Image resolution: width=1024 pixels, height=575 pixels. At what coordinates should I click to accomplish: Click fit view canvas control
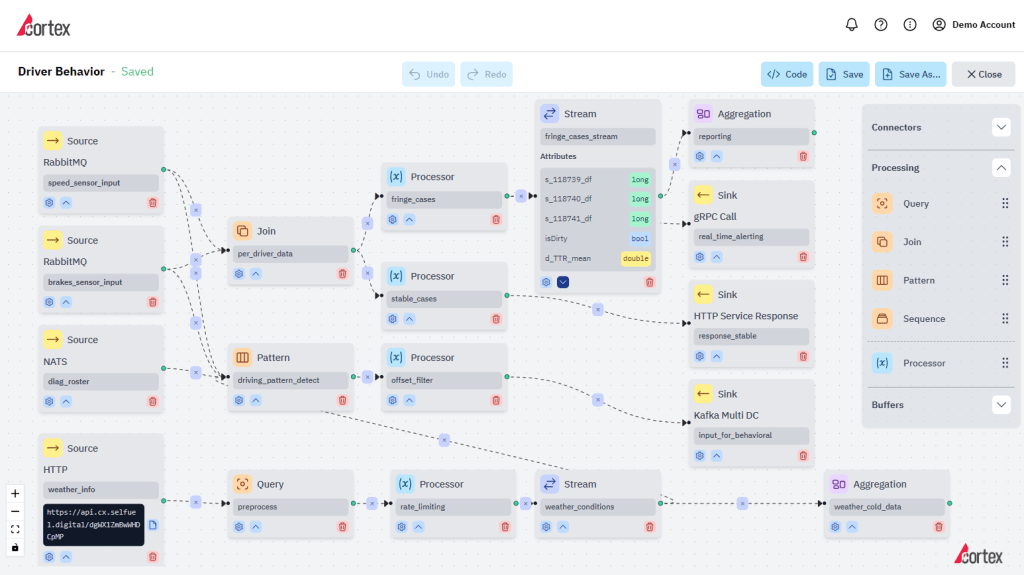point(15,529)
